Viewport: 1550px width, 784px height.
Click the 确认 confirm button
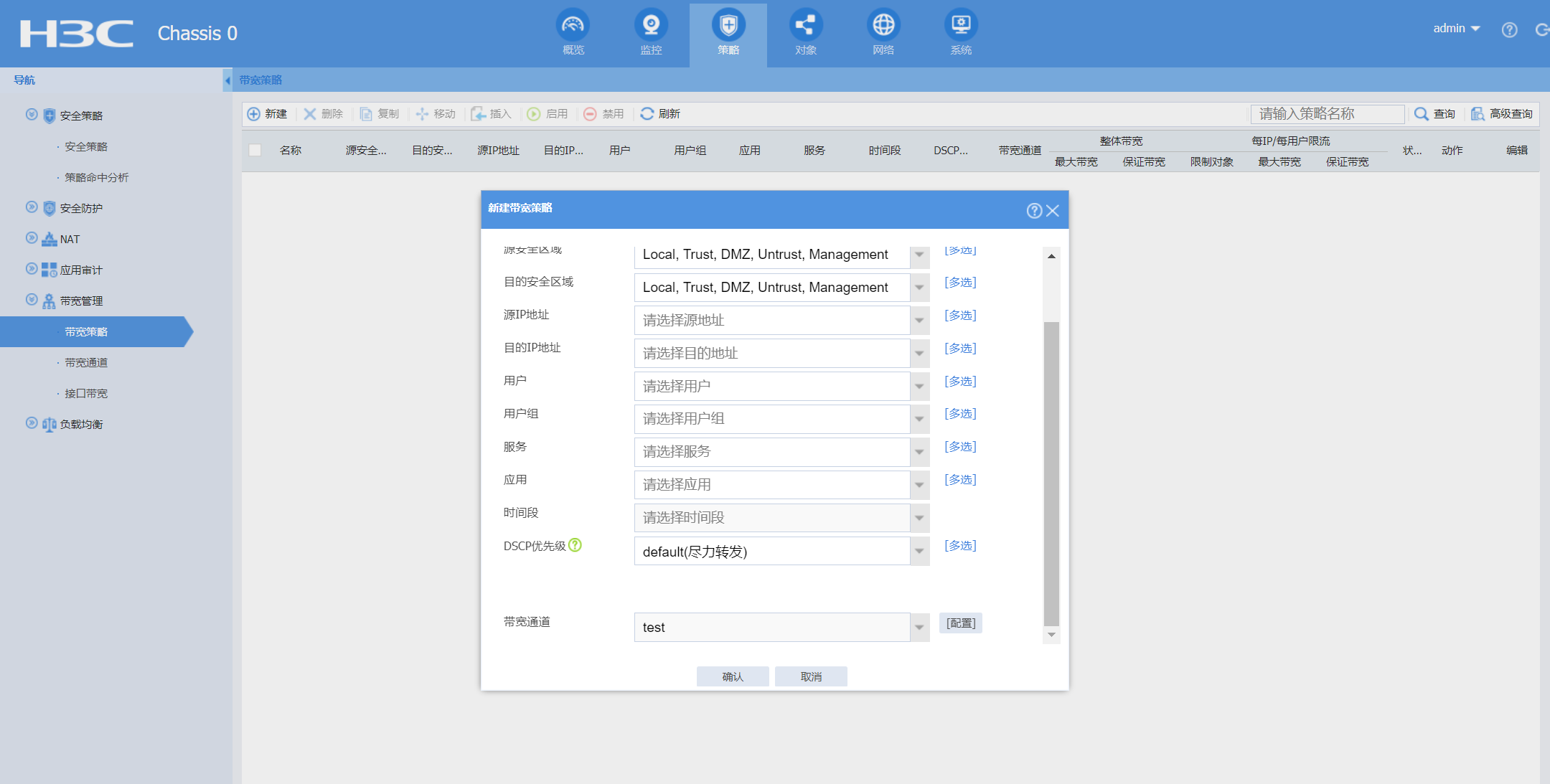point(733,676)
